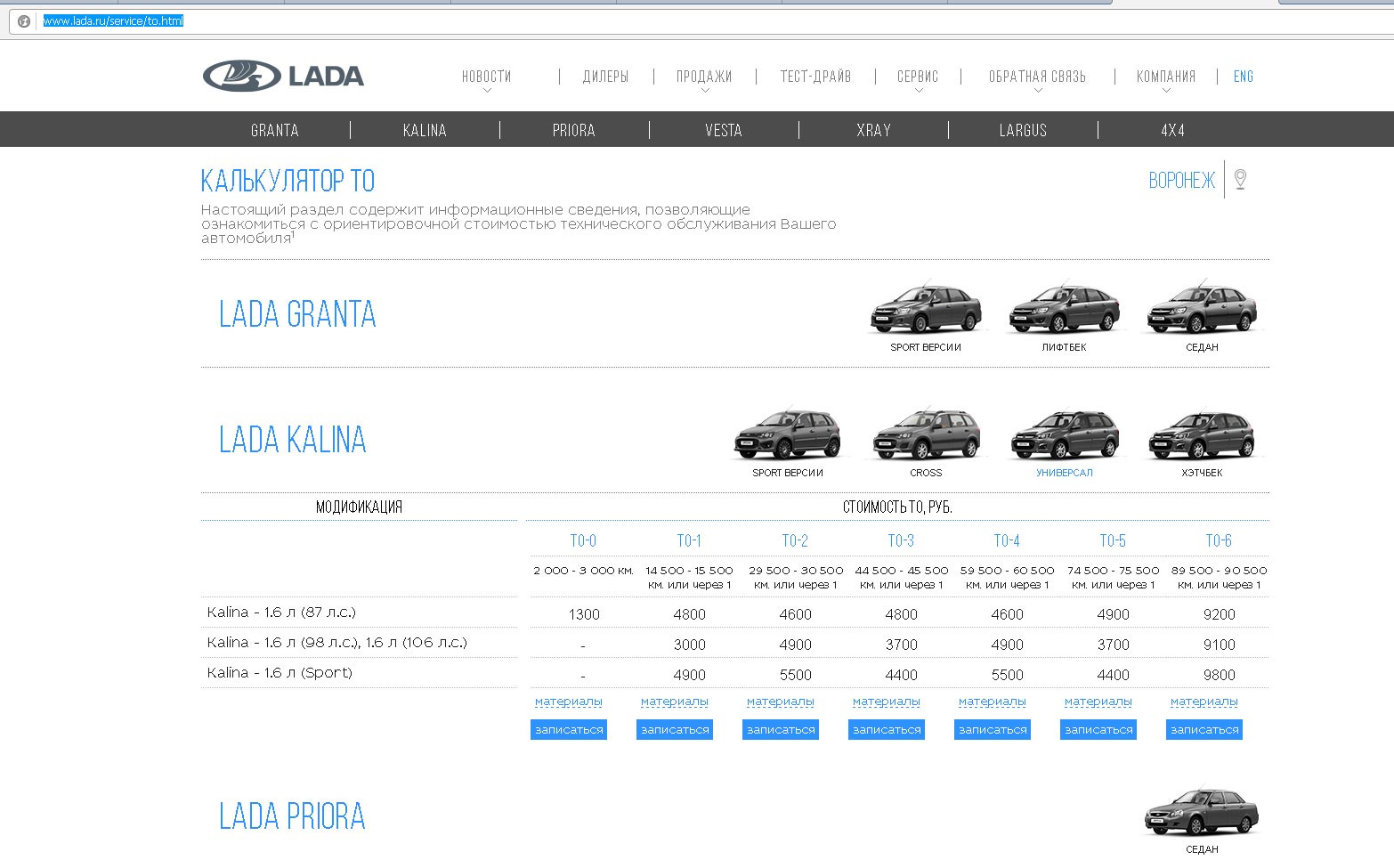Expand the Новости menu chevron

[x=487, y=90]
